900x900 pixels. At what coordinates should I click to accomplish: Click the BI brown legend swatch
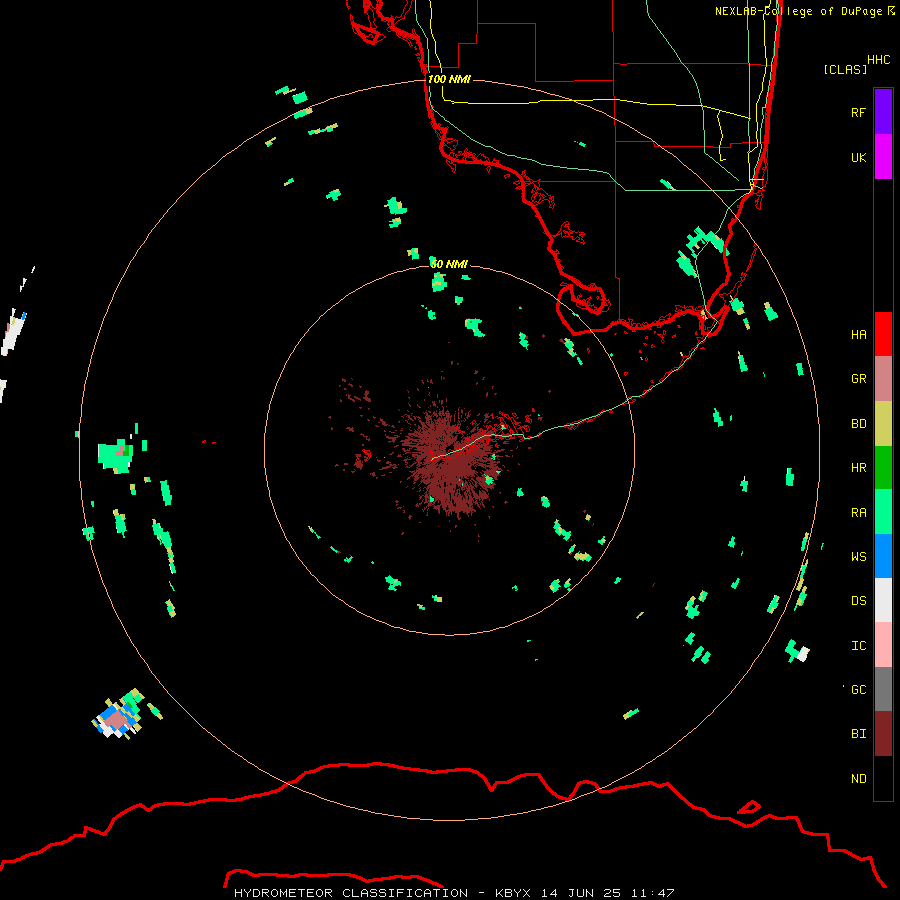883,734
